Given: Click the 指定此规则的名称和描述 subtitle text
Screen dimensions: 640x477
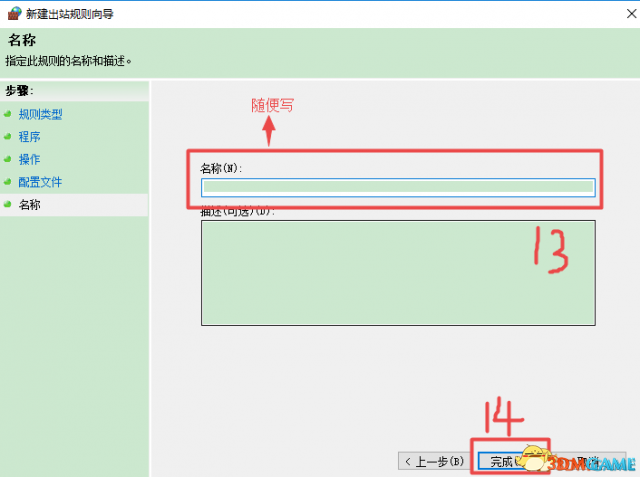Looking at the screenshot, I should 68,61.
